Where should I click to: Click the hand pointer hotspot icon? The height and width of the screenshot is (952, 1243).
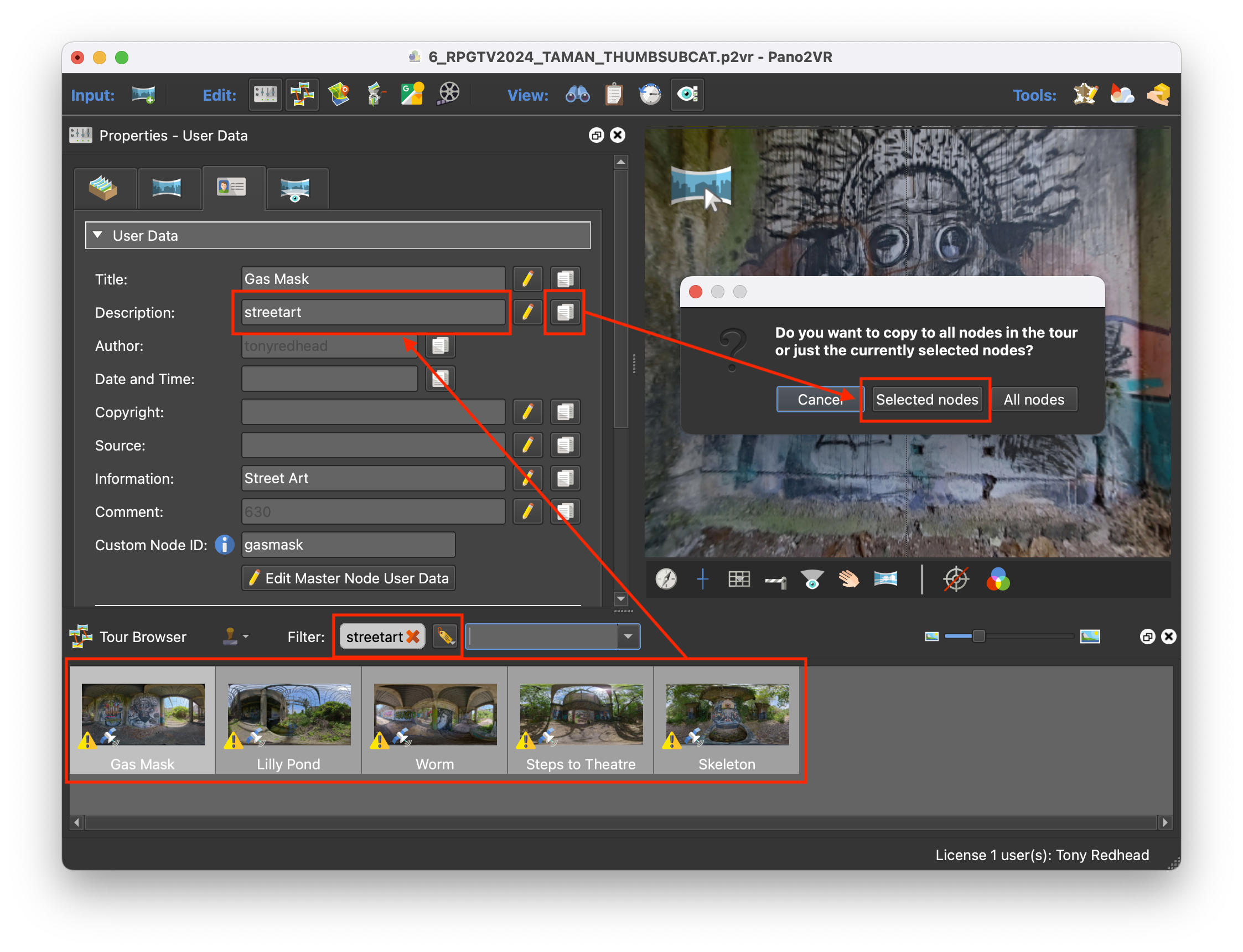[x=848, y=579]
